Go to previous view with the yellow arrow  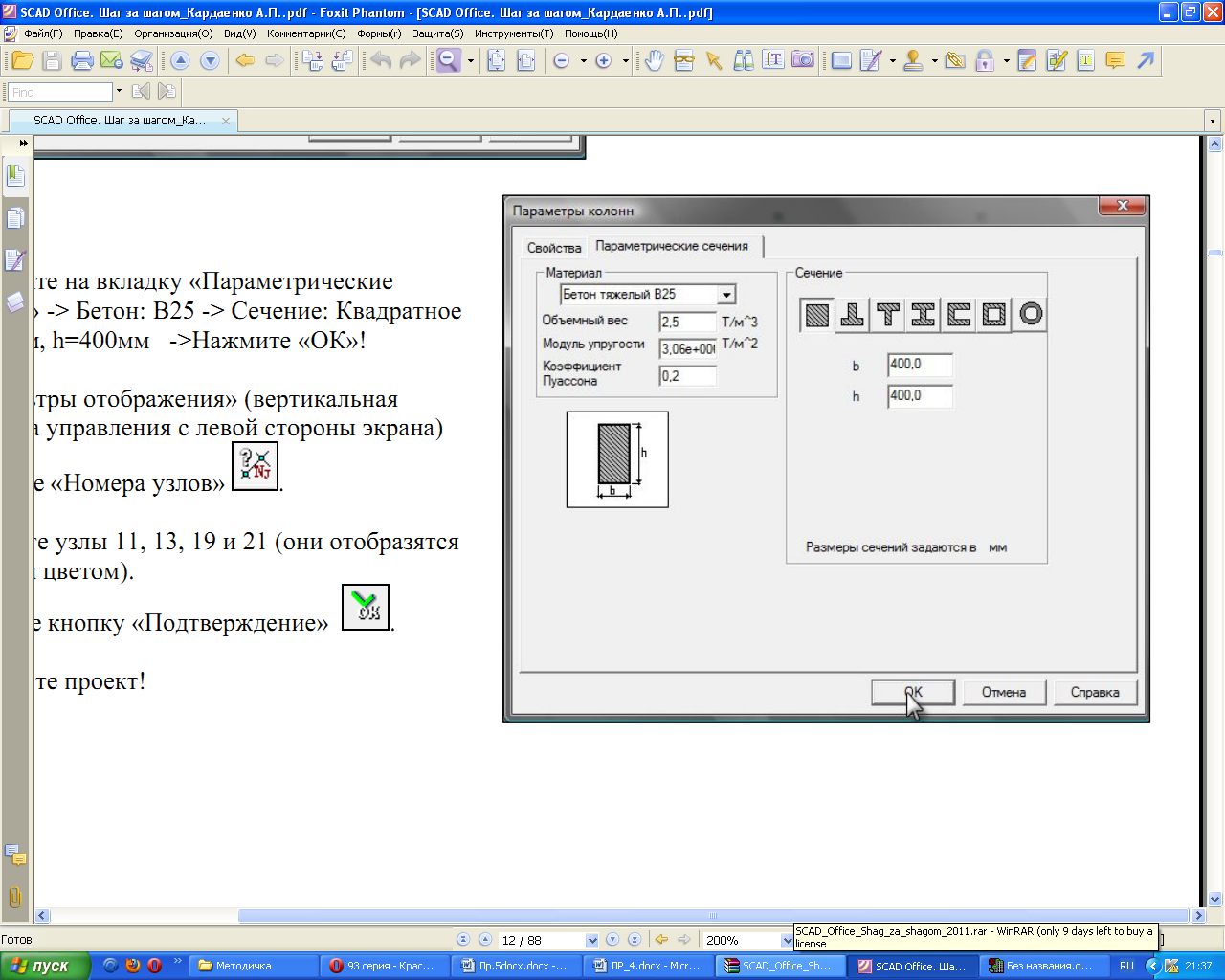[x=245, y=60]
